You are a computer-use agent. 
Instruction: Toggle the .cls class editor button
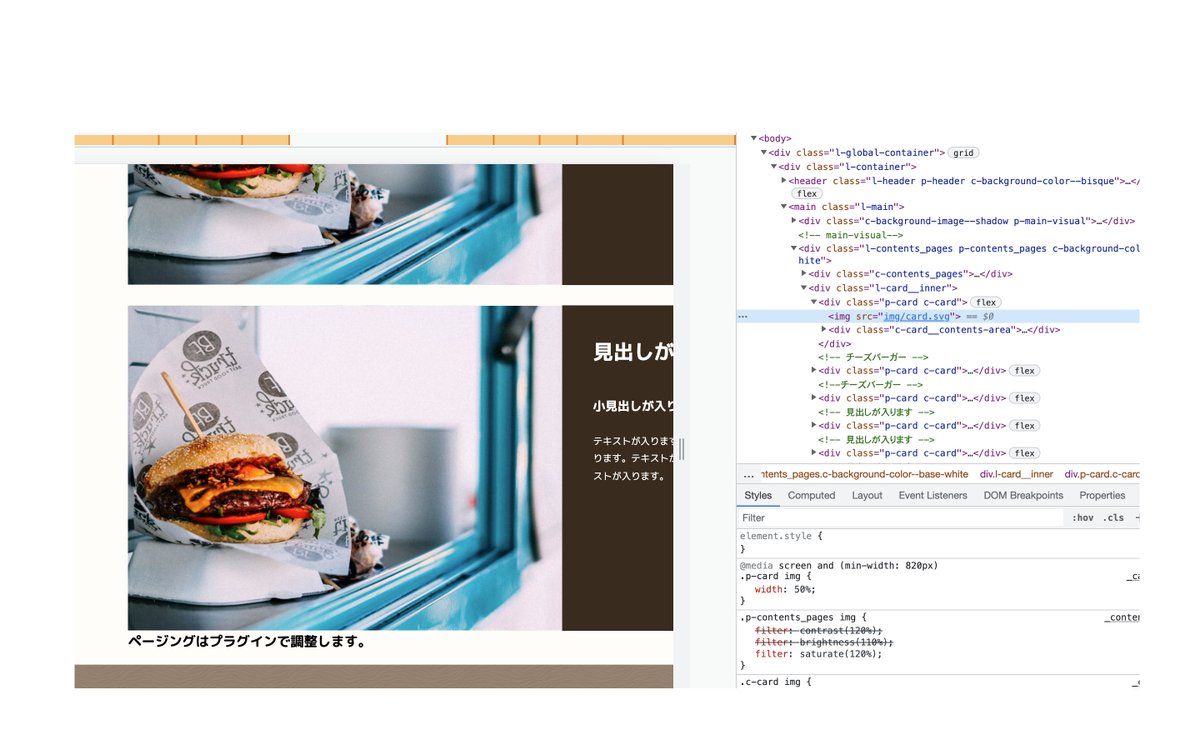pos(1114,518)
